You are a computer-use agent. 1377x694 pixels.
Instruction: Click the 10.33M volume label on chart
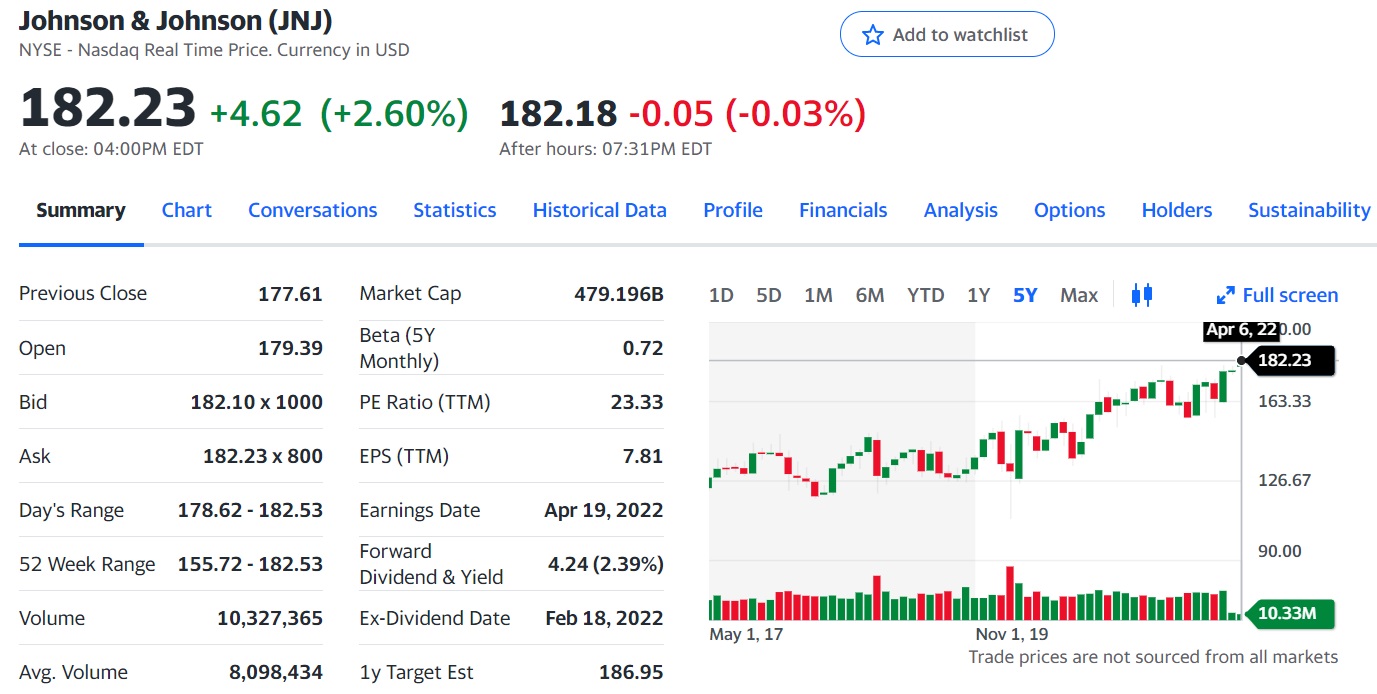coord(1287,613)
